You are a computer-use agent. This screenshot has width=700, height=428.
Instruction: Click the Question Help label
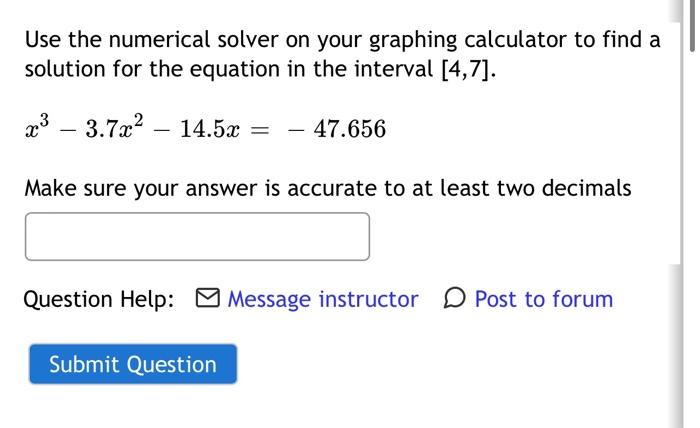click(99, 299)
